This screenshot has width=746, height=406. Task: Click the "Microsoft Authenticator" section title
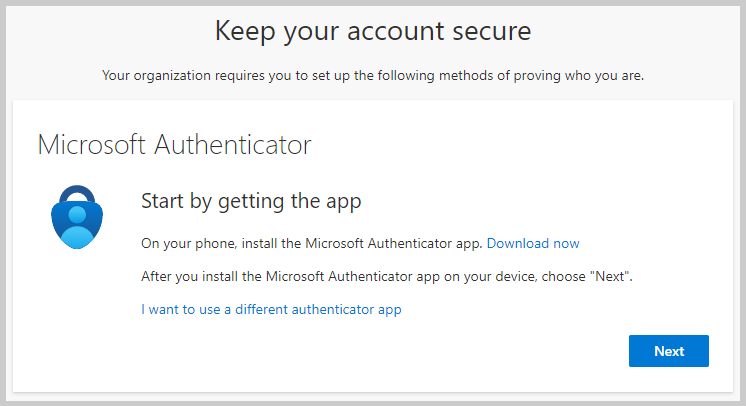tap(174, 145)
